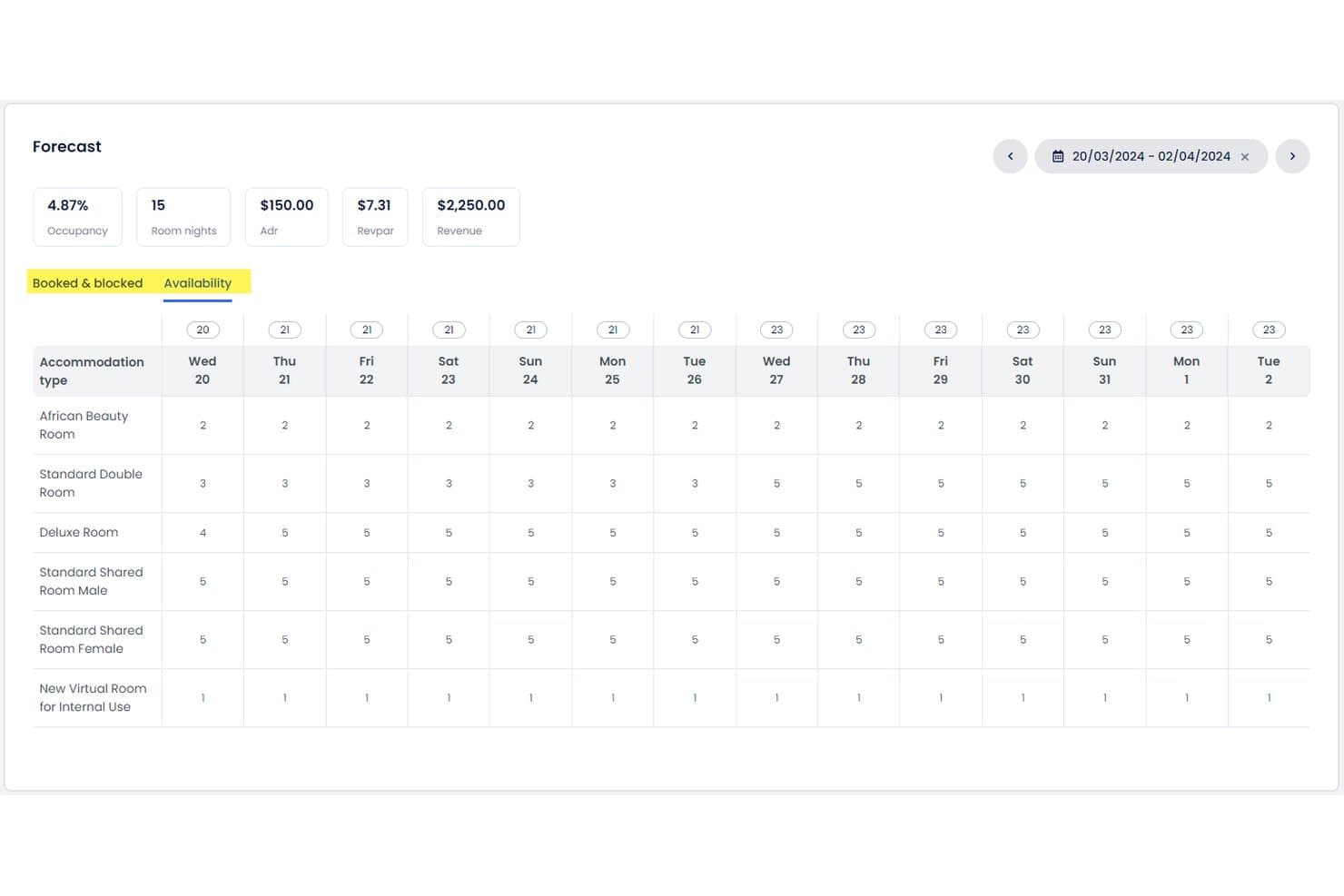Click Standard Double Room cell for Tue 26
Viewport: 1344px width, 896px height.
695,484
